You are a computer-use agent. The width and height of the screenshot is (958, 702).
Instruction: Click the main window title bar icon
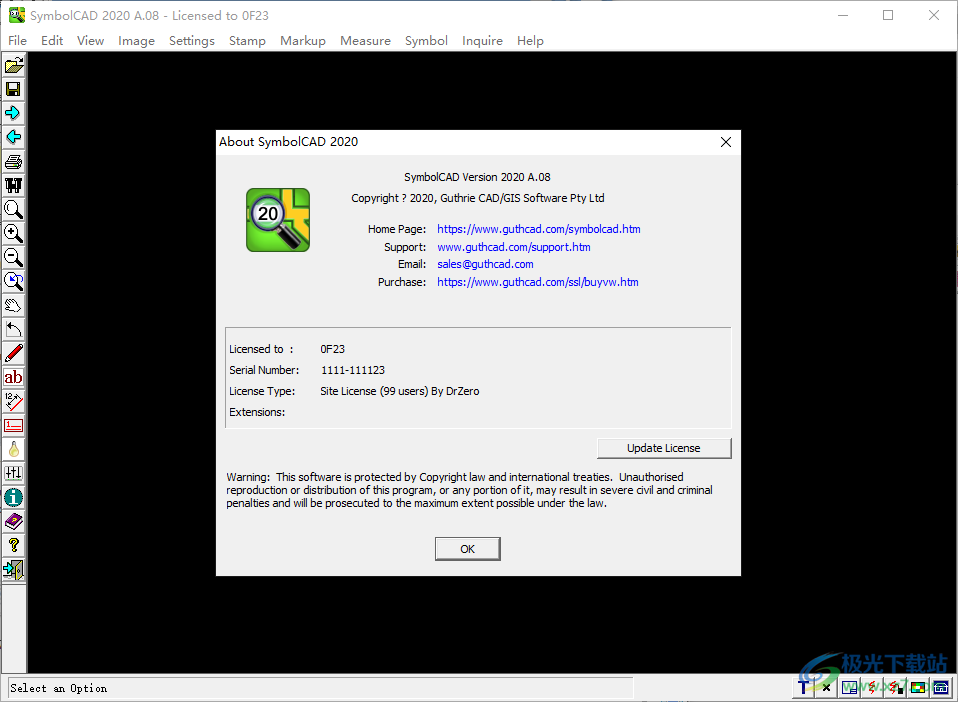[16, 15]
